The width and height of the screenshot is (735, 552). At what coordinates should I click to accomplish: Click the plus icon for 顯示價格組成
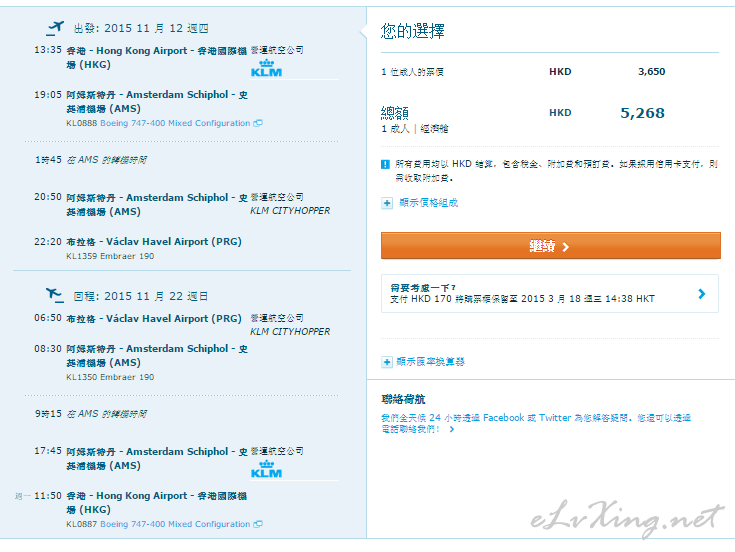click(x=387, y=203)
